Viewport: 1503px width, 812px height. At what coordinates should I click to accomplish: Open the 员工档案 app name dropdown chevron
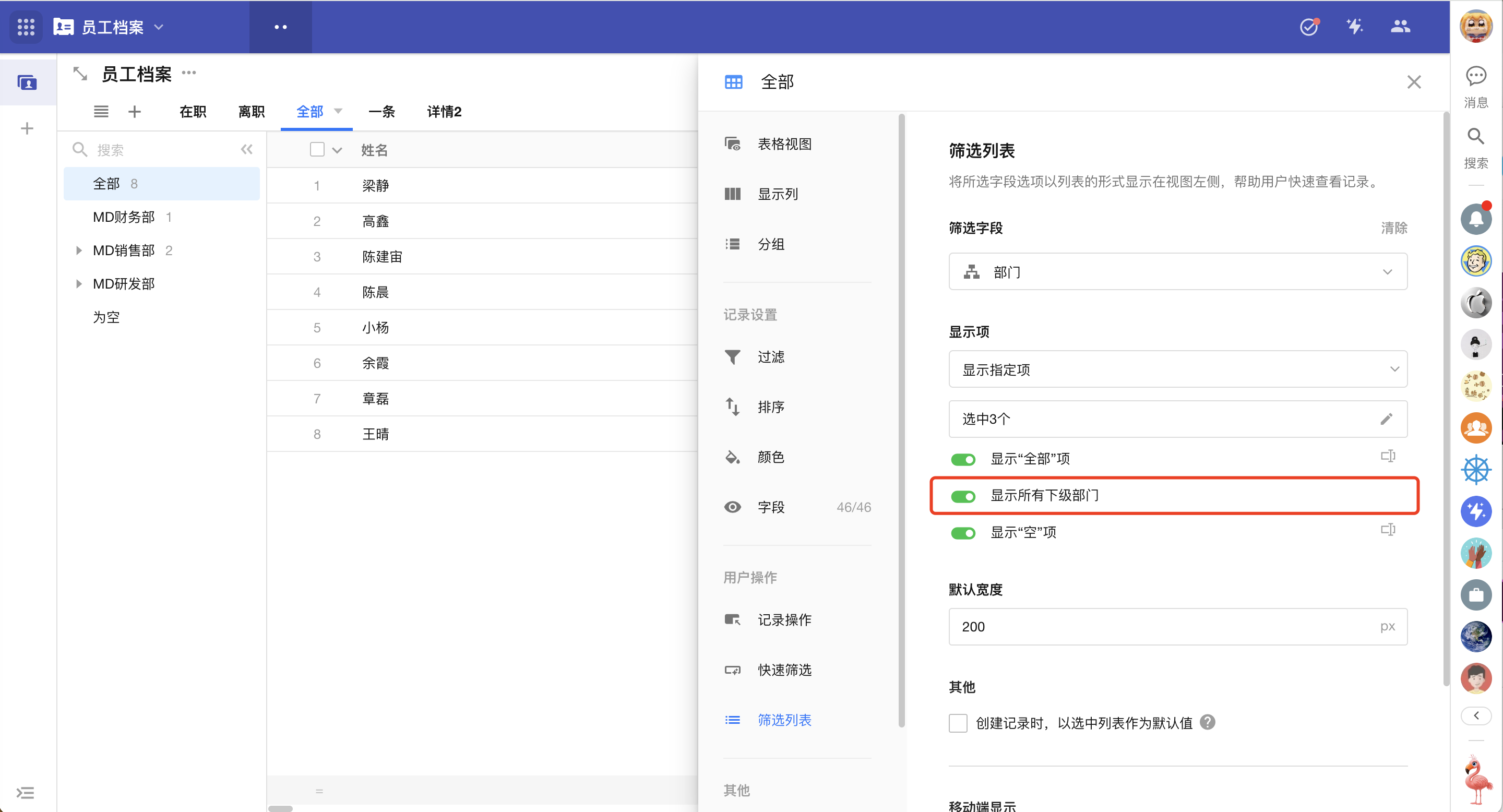coord(159,27)
